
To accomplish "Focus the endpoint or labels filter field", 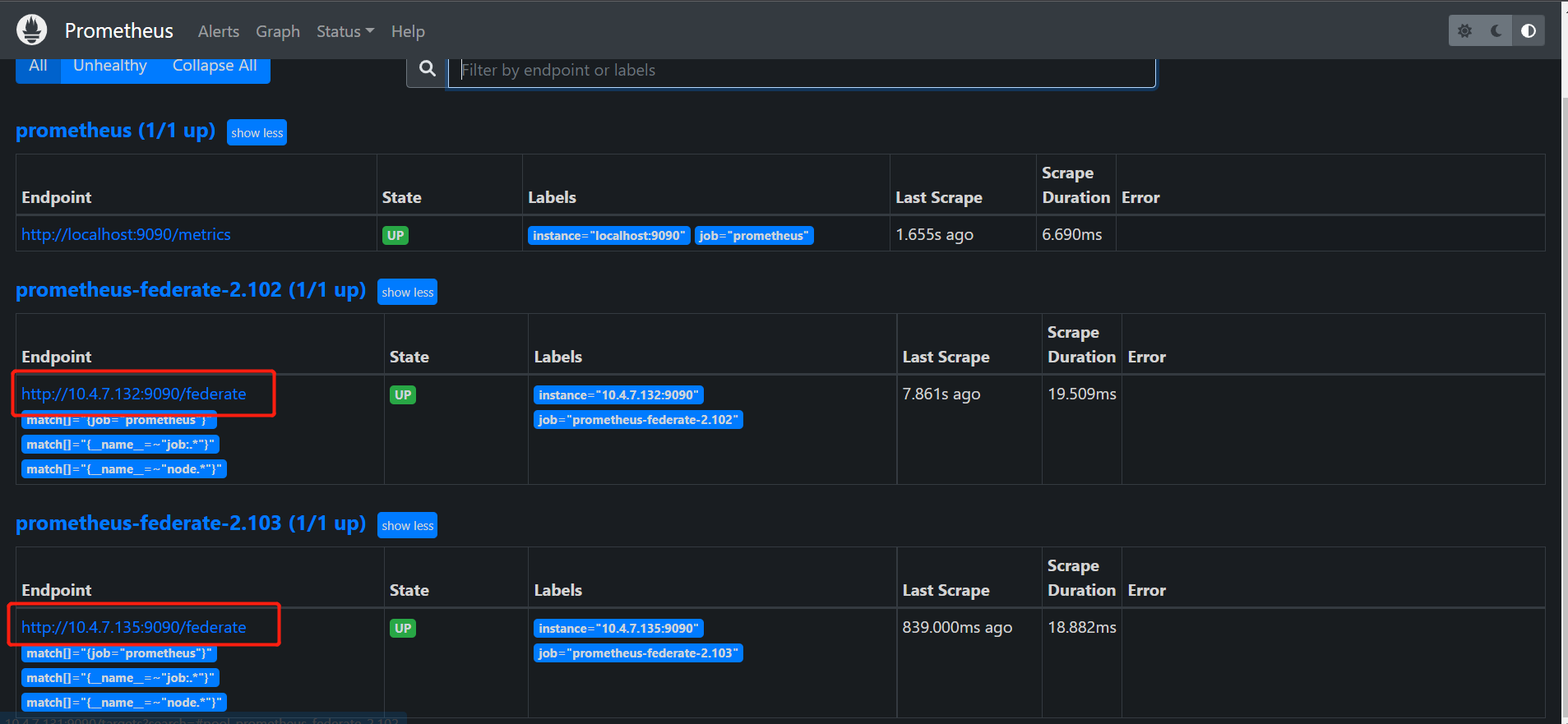I will pos(802,71).
